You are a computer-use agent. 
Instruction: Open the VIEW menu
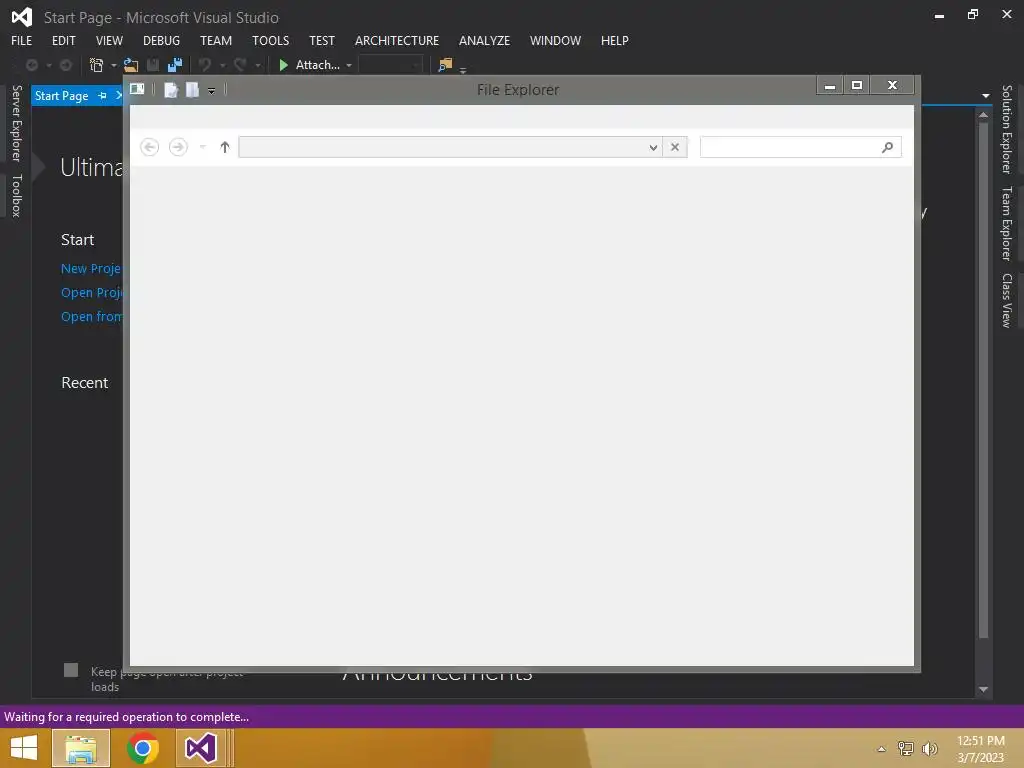109,40
